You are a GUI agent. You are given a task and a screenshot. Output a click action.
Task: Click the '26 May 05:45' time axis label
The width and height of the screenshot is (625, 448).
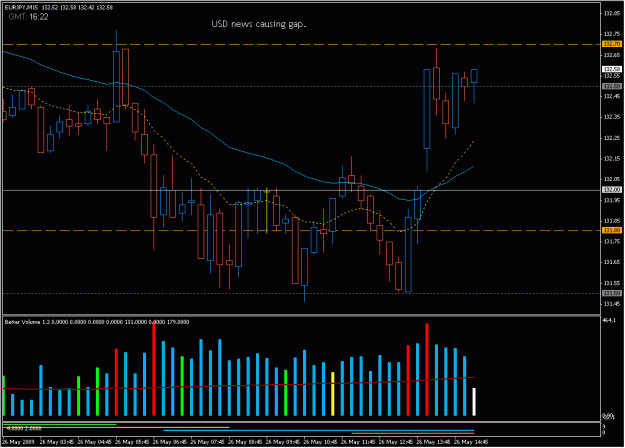coord(132,442)
